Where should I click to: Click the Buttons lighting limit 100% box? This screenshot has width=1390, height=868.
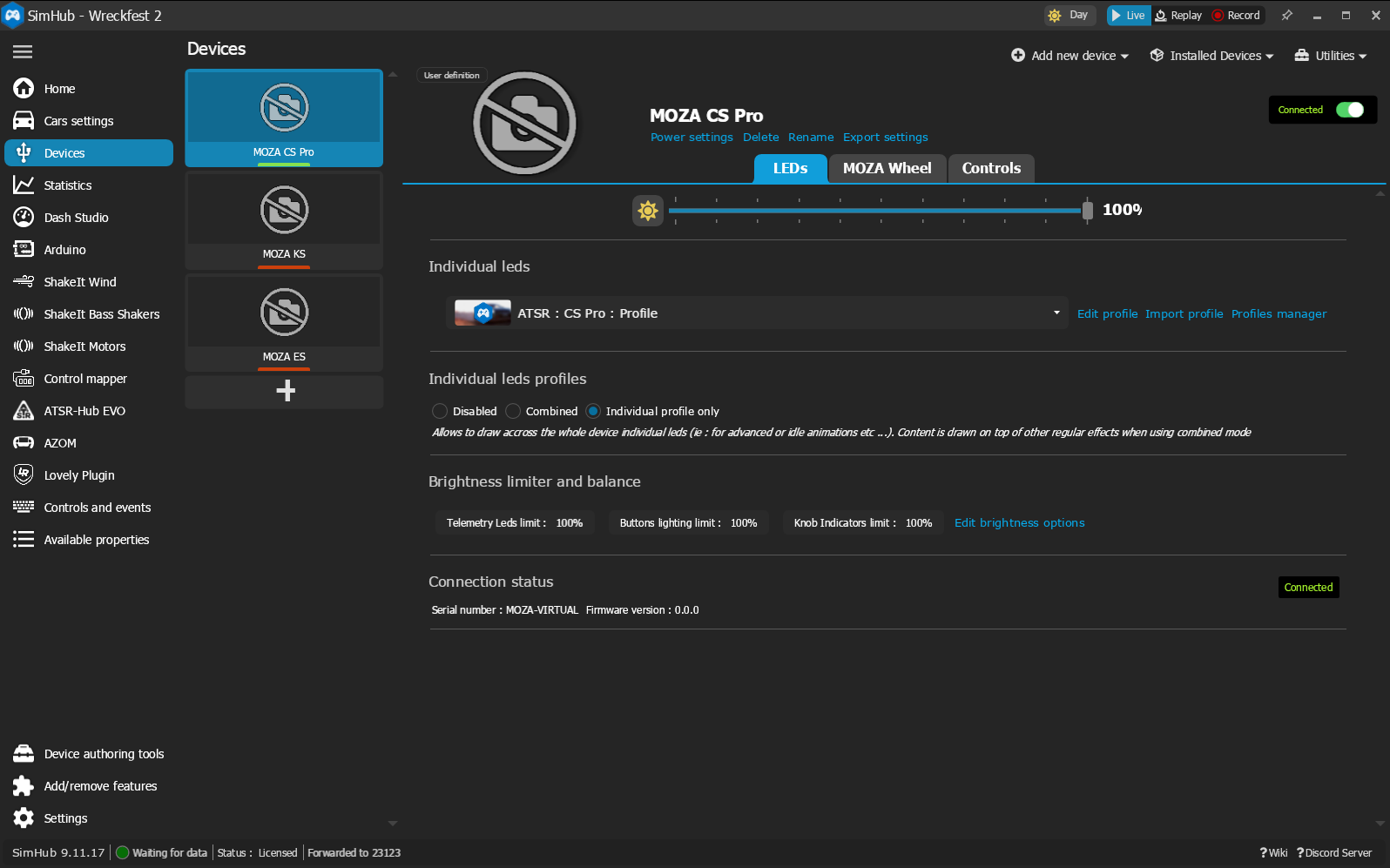click(x=688, y=523)
